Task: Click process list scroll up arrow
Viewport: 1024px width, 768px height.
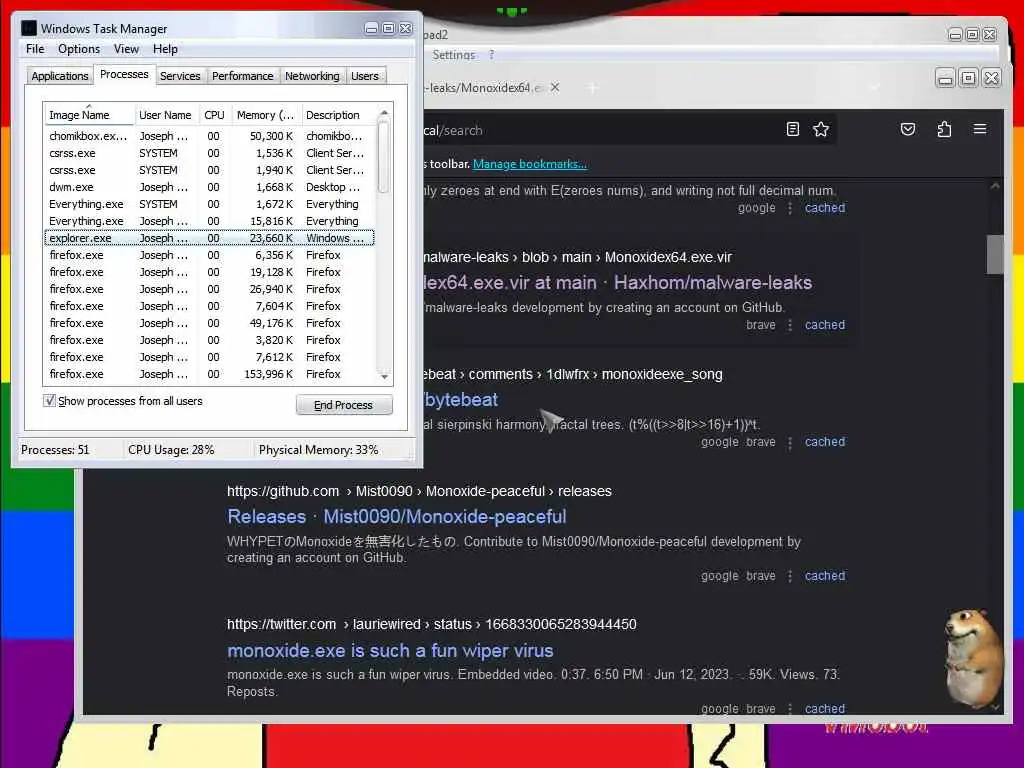Action: click(x=384, y=113)
